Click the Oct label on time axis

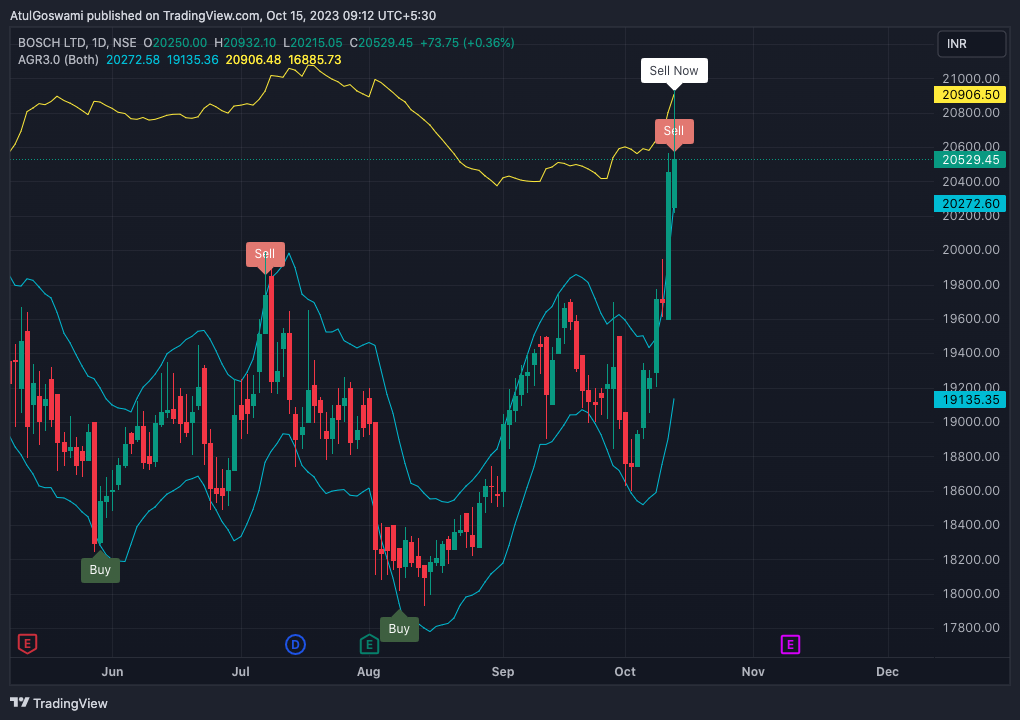625,672
